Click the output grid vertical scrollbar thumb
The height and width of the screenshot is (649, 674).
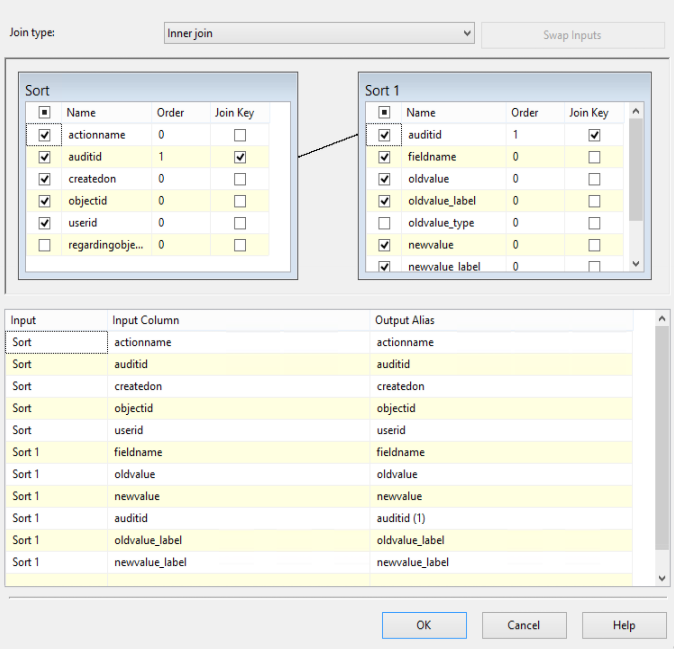[662, 438]
